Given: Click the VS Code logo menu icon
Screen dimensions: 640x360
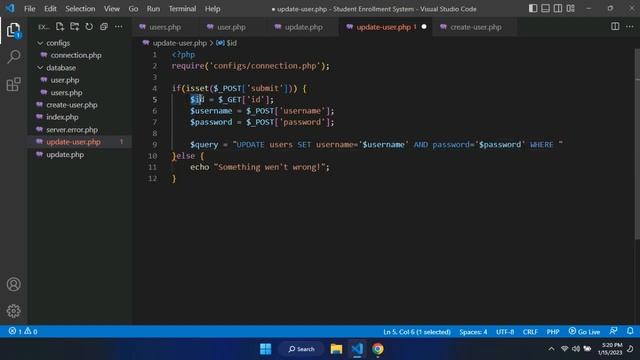Looking at the screenshot, I should click(10, 9).
